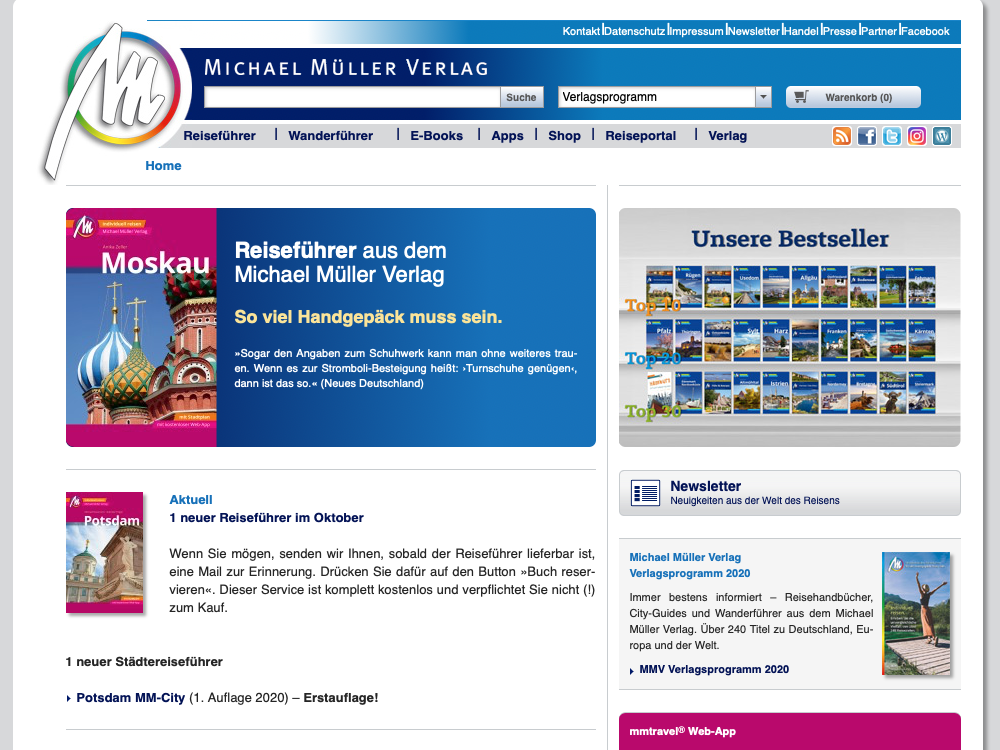Screen dimensions: 1000x750
Task: Open the Shop menu item
Action: (x=564, y=135)
